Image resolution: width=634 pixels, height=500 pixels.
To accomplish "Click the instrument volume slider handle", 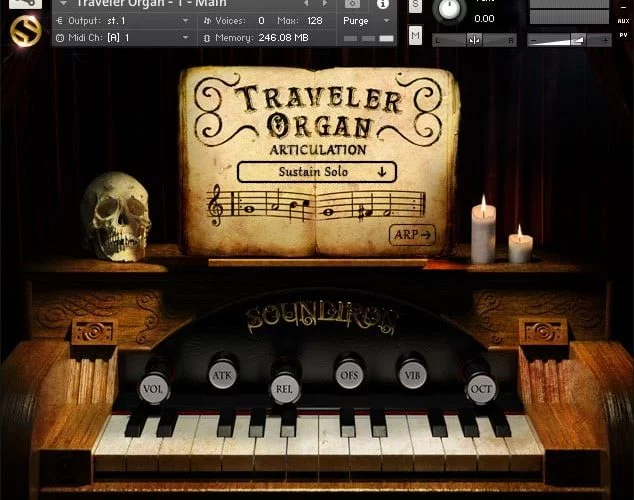I will 577,40.
